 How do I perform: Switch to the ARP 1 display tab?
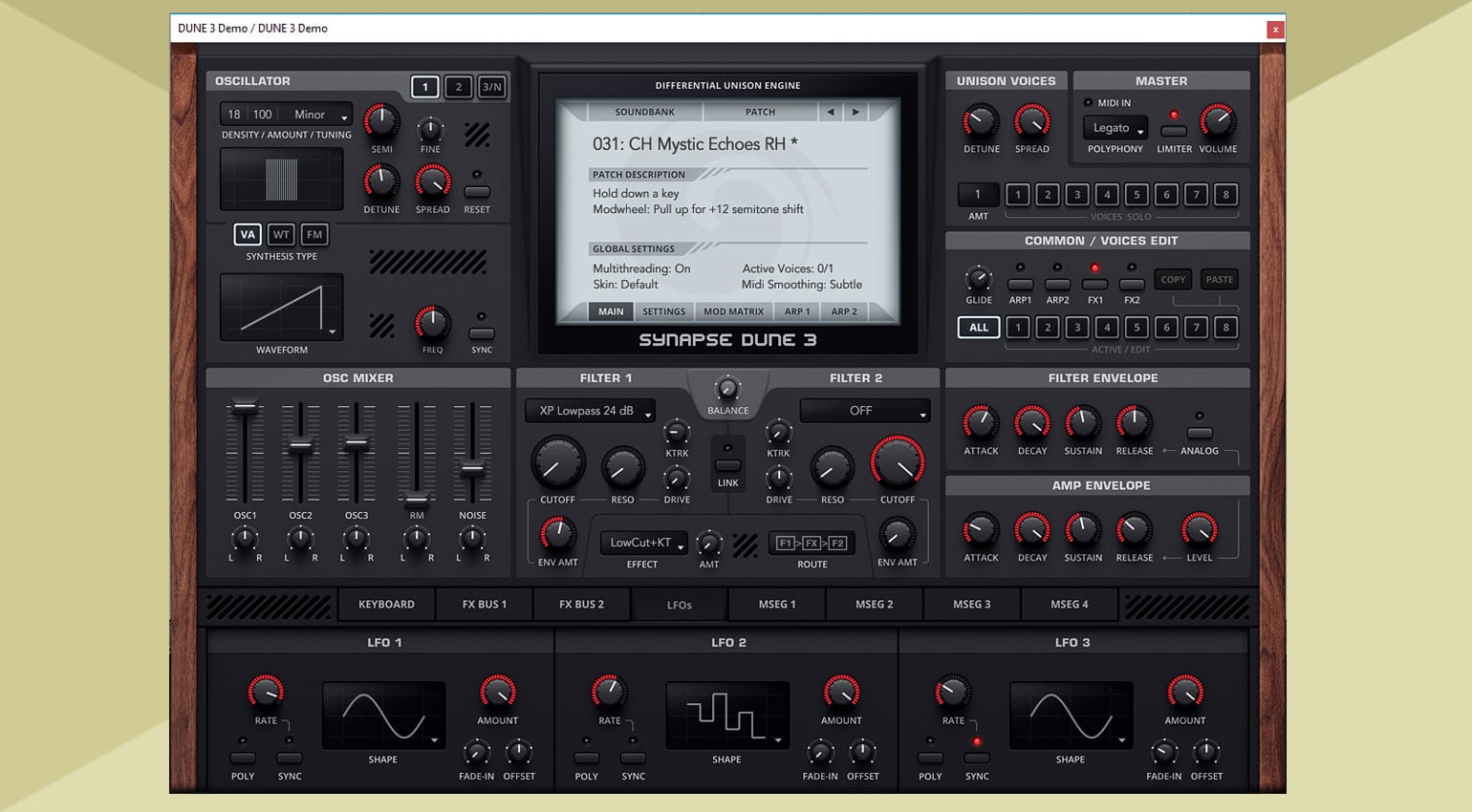(796, 311)
